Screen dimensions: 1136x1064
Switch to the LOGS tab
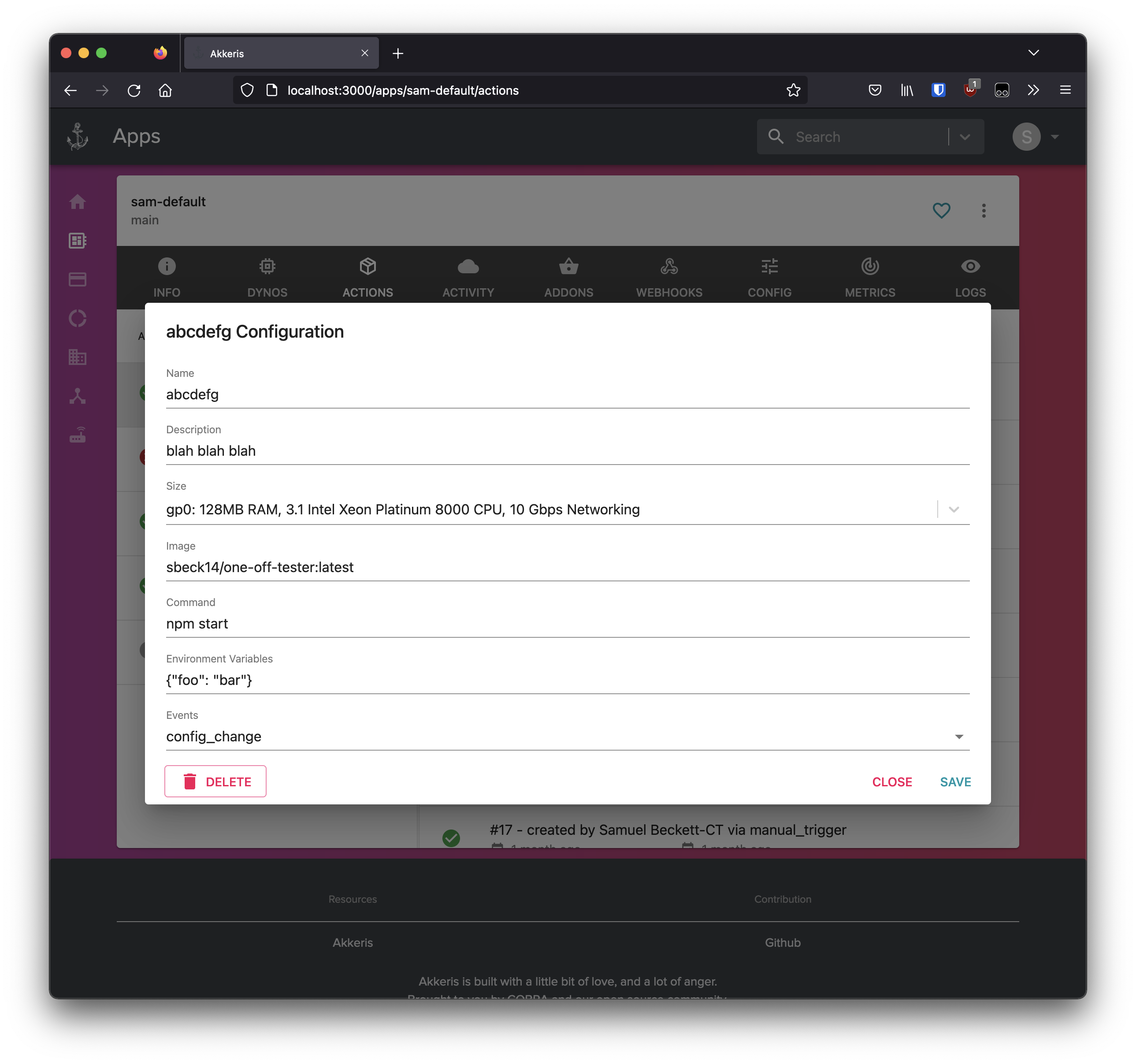pyautogui.click(x=970, y=278)
